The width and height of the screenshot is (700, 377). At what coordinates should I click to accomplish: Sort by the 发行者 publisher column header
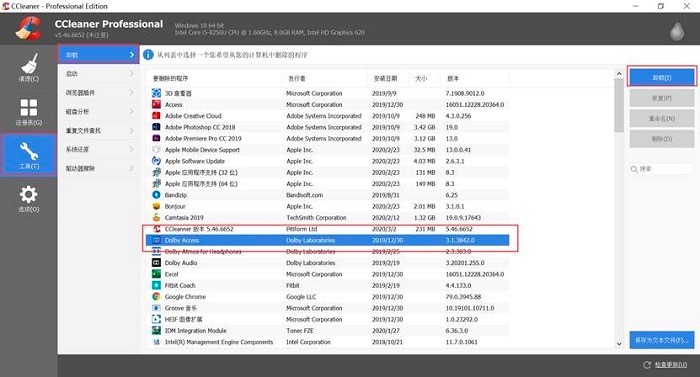(x=324, y=78)
